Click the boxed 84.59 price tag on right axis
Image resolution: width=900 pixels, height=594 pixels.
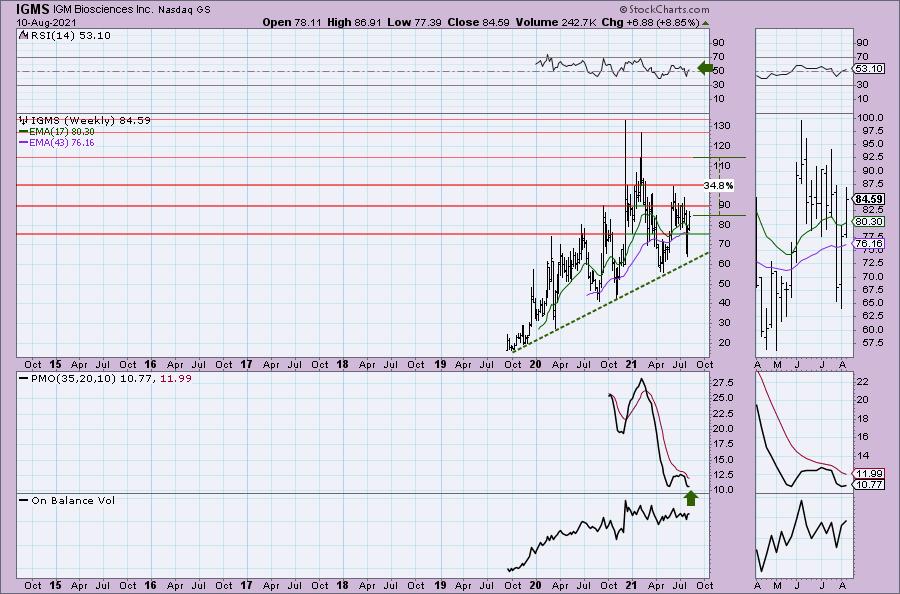tap(869, 199)
